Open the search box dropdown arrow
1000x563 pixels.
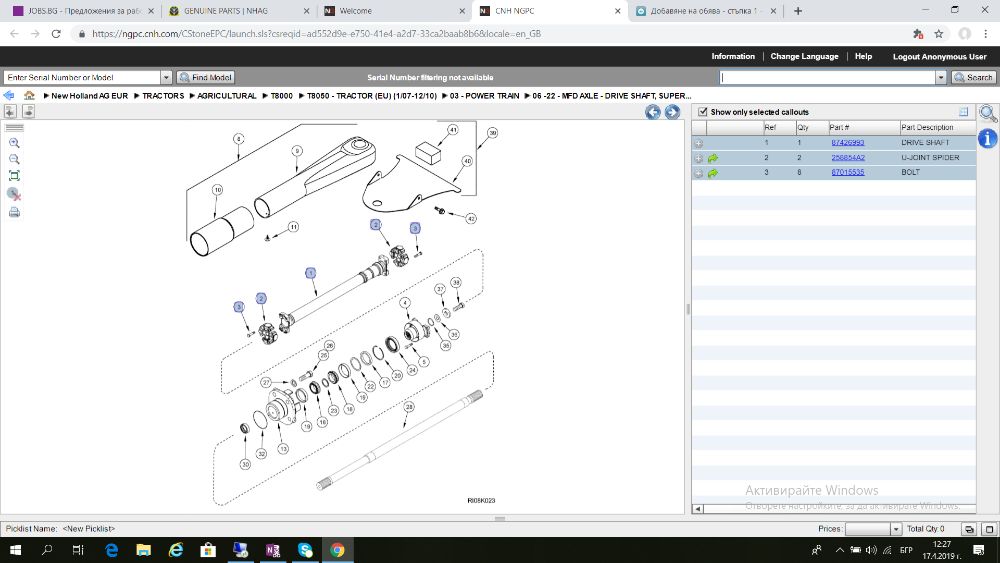click(x=941, y=77)
